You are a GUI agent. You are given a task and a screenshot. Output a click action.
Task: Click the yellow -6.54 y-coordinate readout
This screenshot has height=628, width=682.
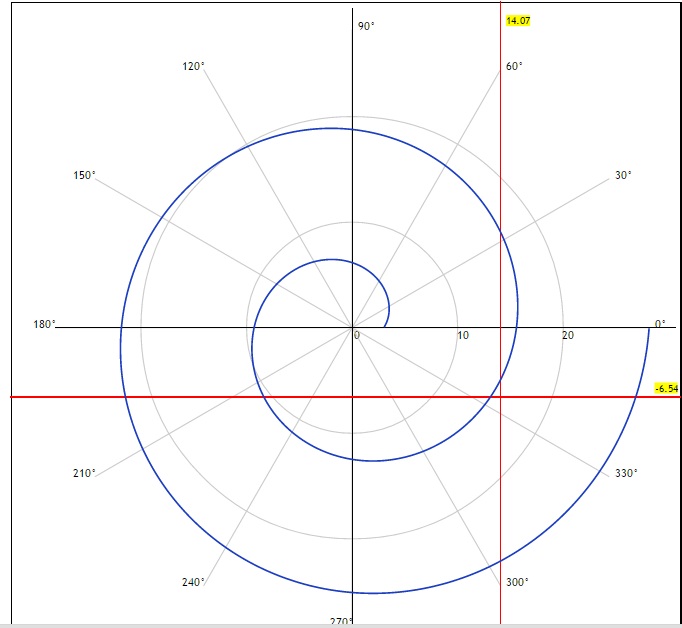coord(666,388)
